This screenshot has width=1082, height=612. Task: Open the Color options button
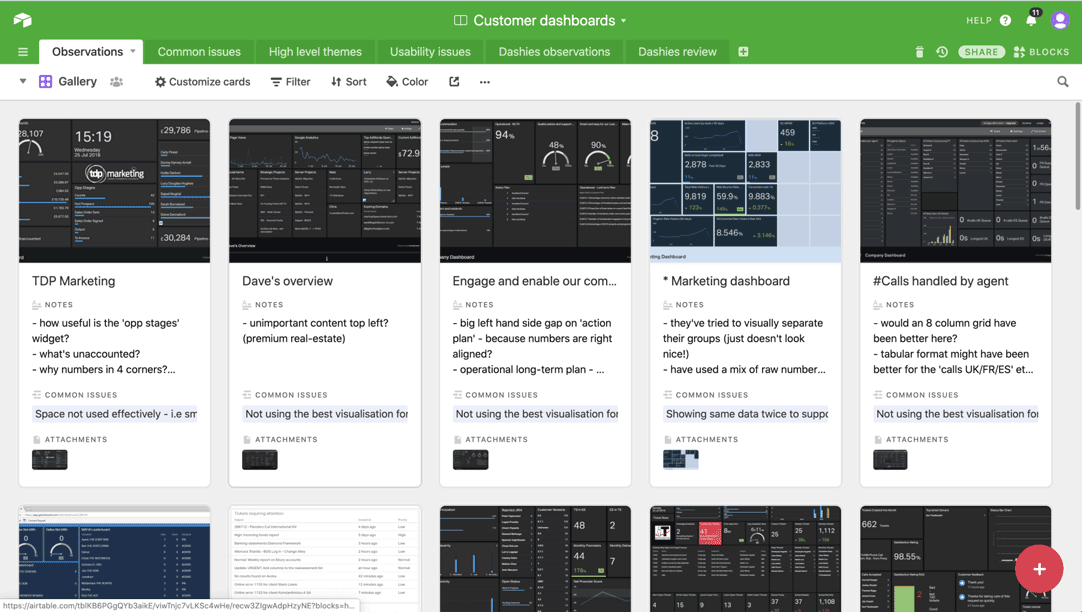click(407, 82)
